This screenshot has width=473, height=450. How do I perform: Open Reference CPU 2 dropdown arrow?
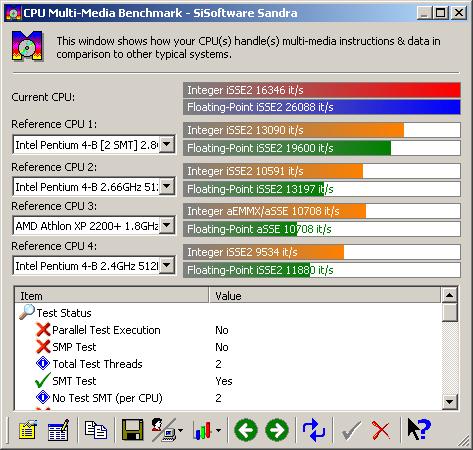click(x=167, y=186)
